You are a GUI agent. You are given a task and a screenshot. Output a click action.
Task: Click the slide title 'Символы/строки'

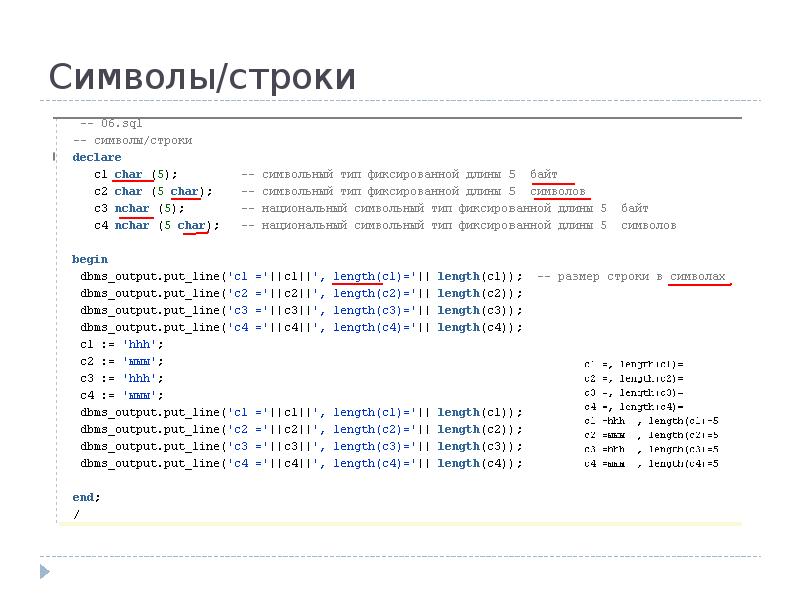point(203,77)
